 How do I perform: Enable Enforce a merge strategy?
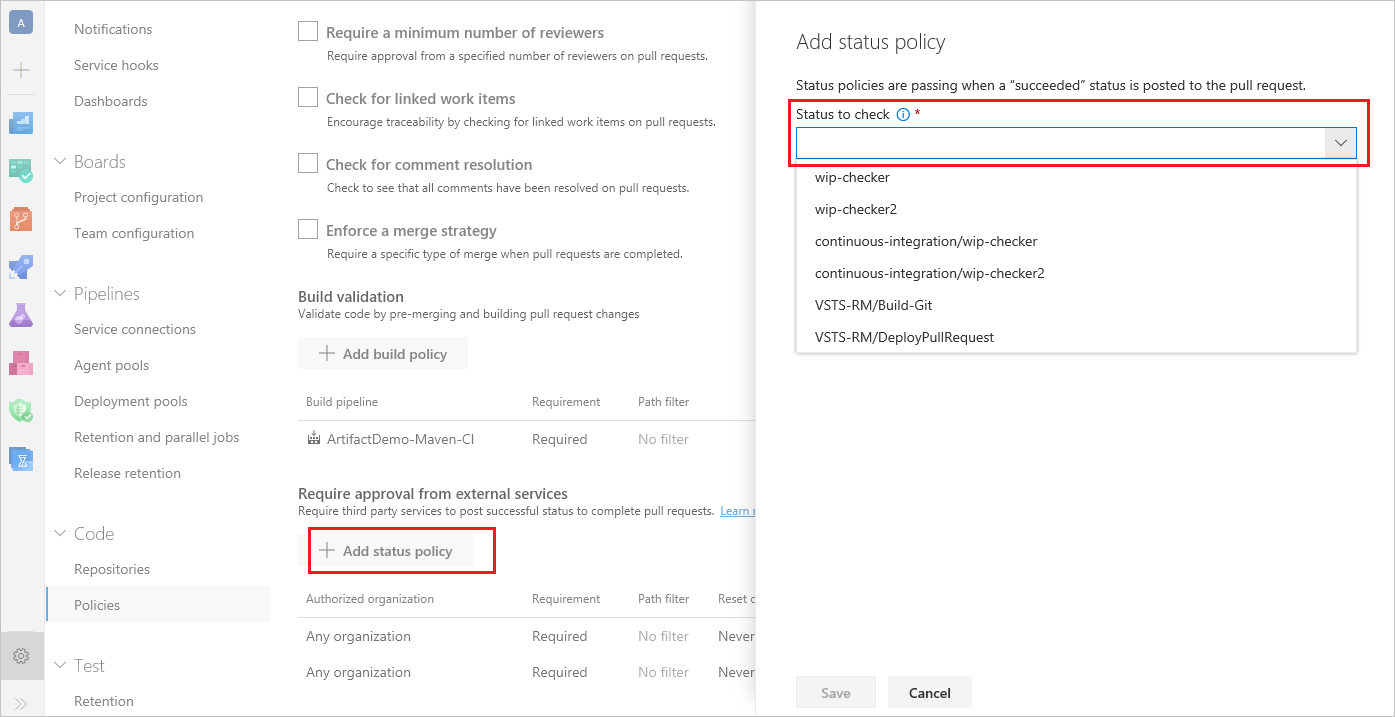[308, 229]
